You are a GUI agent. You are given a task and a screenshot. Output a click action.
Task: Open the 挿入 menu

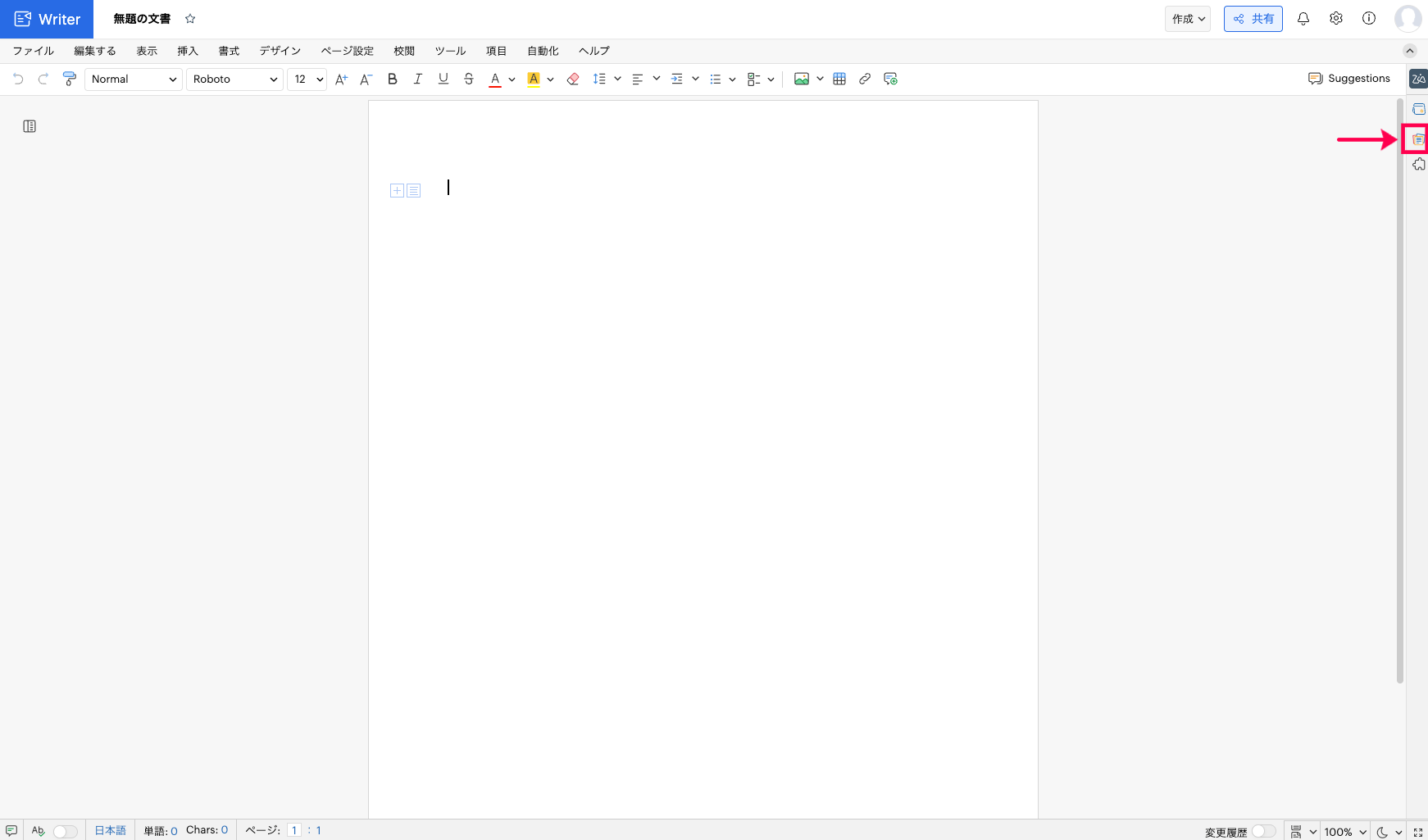pos(188,51)
